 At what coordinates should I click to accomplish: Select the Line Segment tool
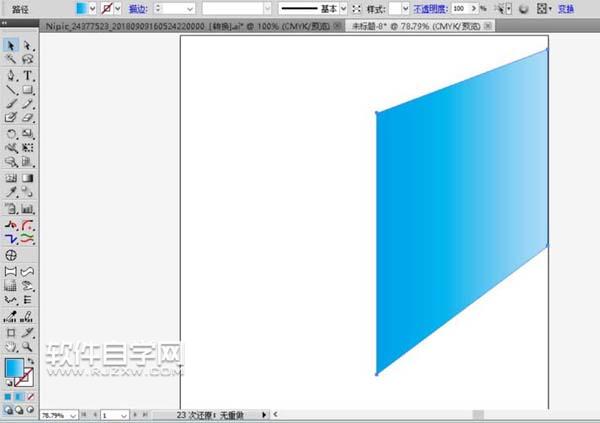tap(11, 90)
